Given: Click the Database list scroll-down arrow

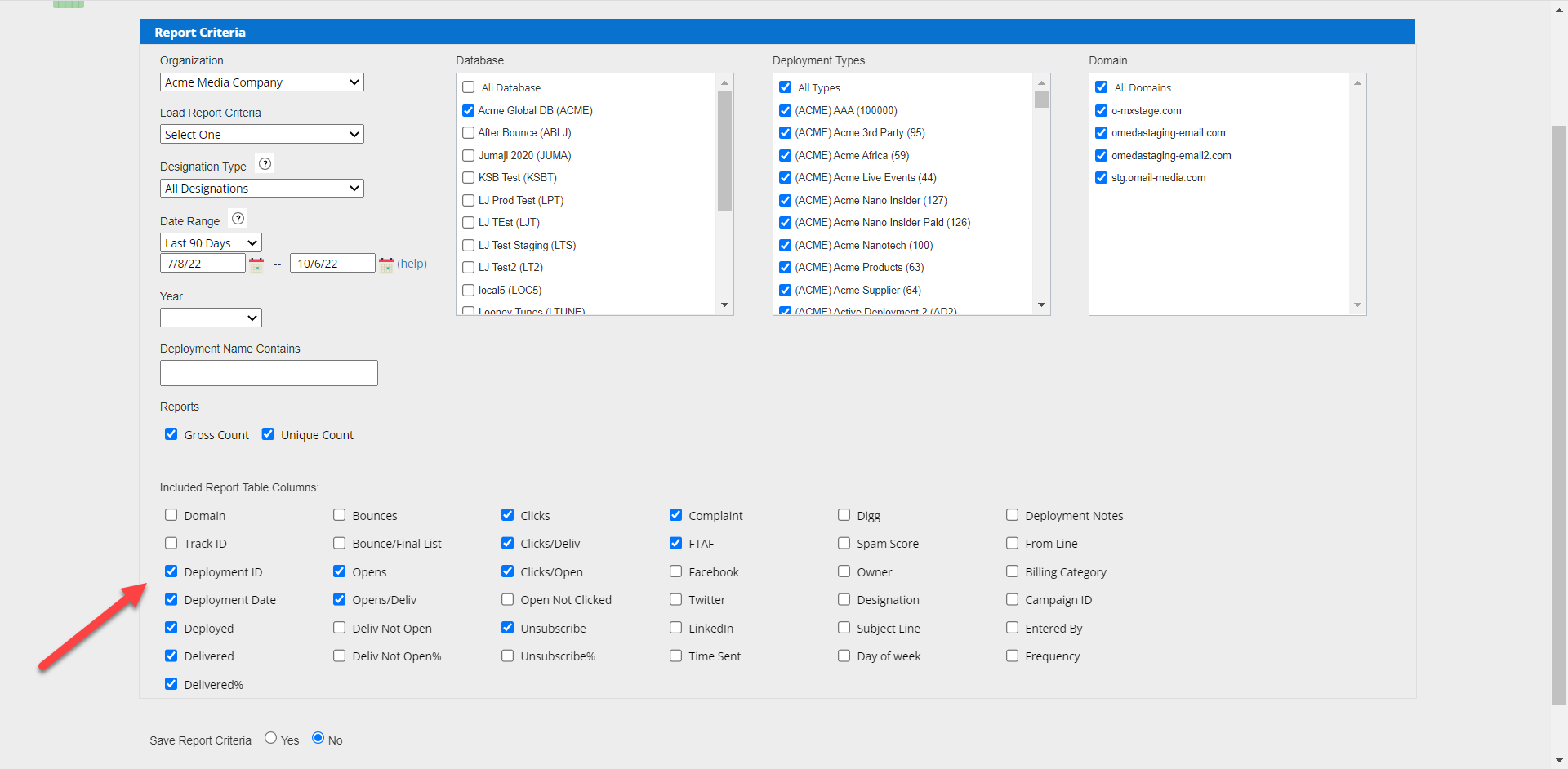Looking at the screenshot, I should tap(724, 305).
